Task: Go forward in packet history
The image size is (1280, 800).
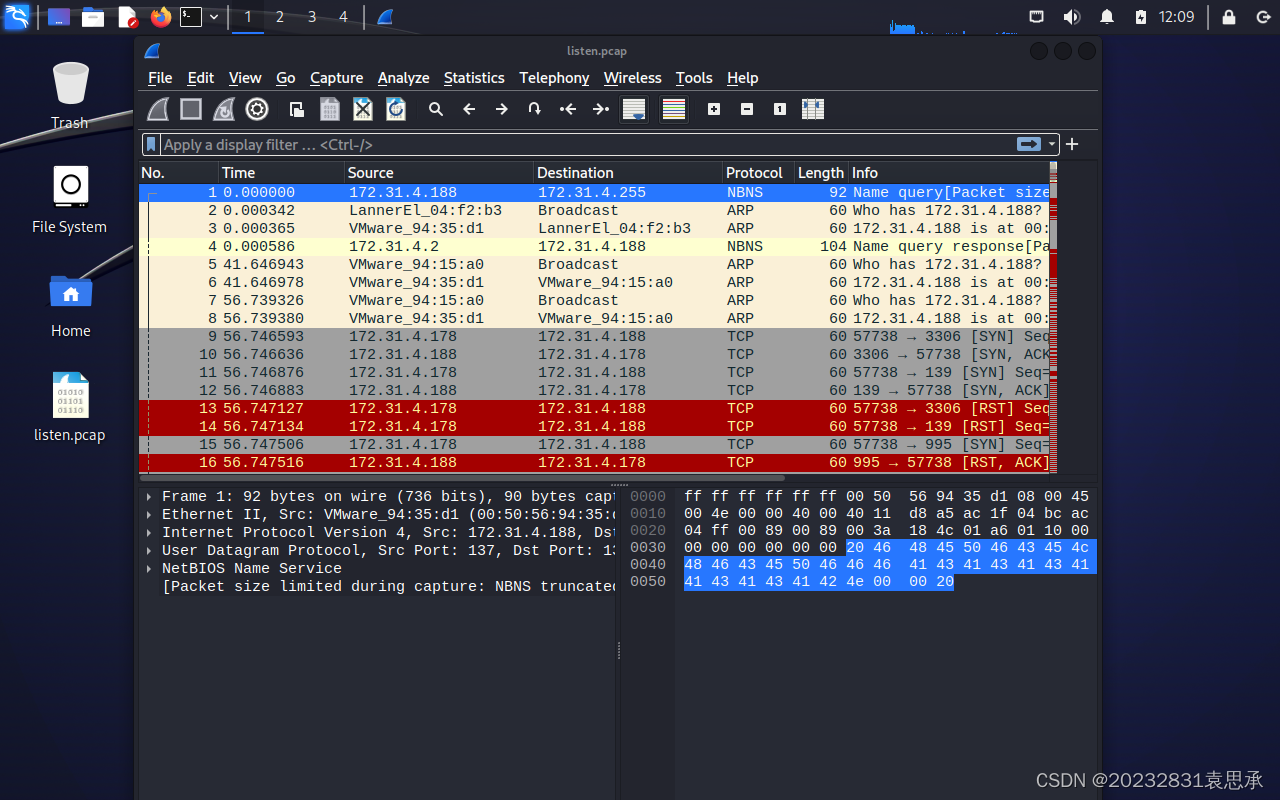Action: (502, 109)
